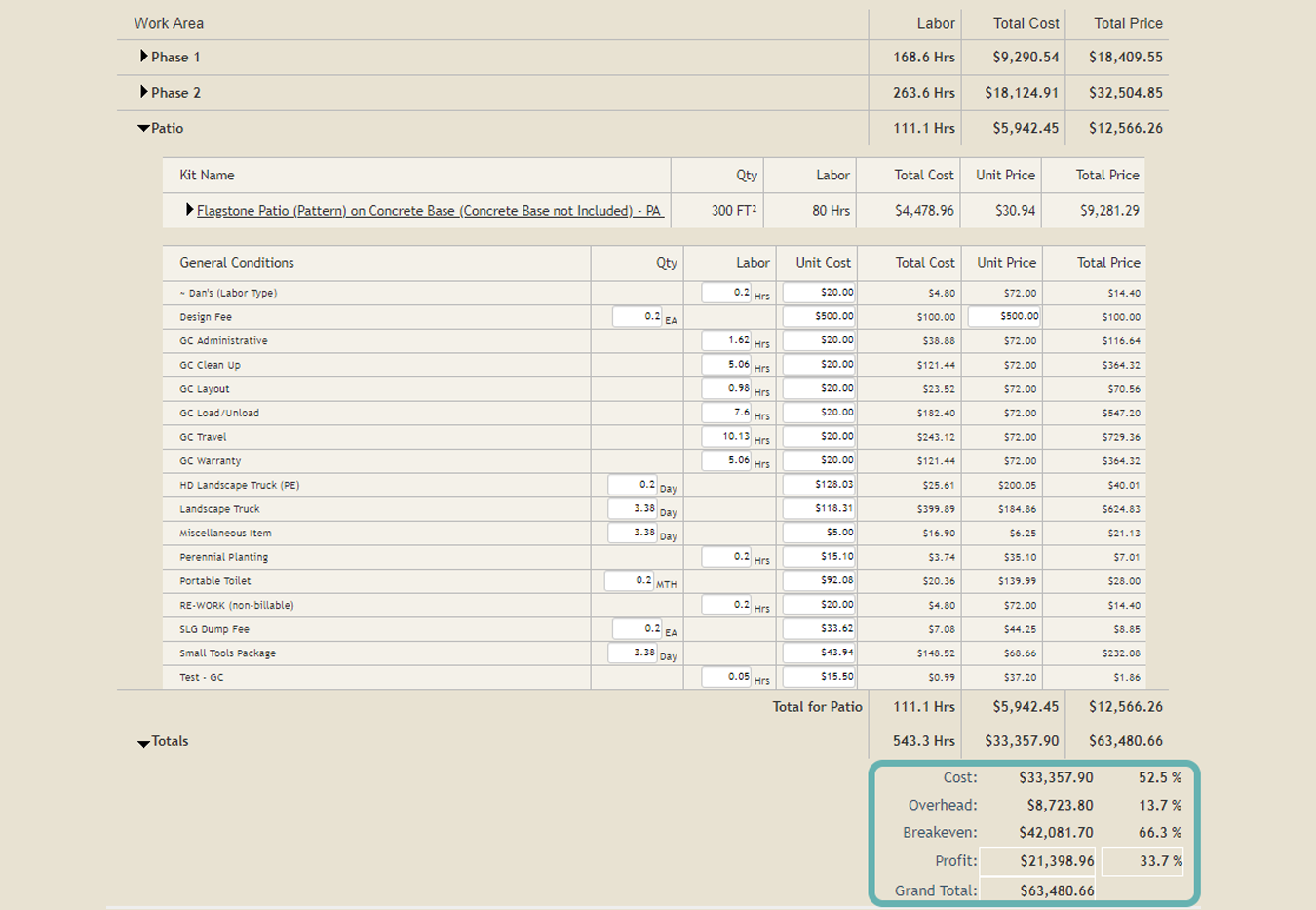Viewport: 1316px width, 910px height.
Task: Edit Design Fee unit price field
Action: tap(1004, 316)
